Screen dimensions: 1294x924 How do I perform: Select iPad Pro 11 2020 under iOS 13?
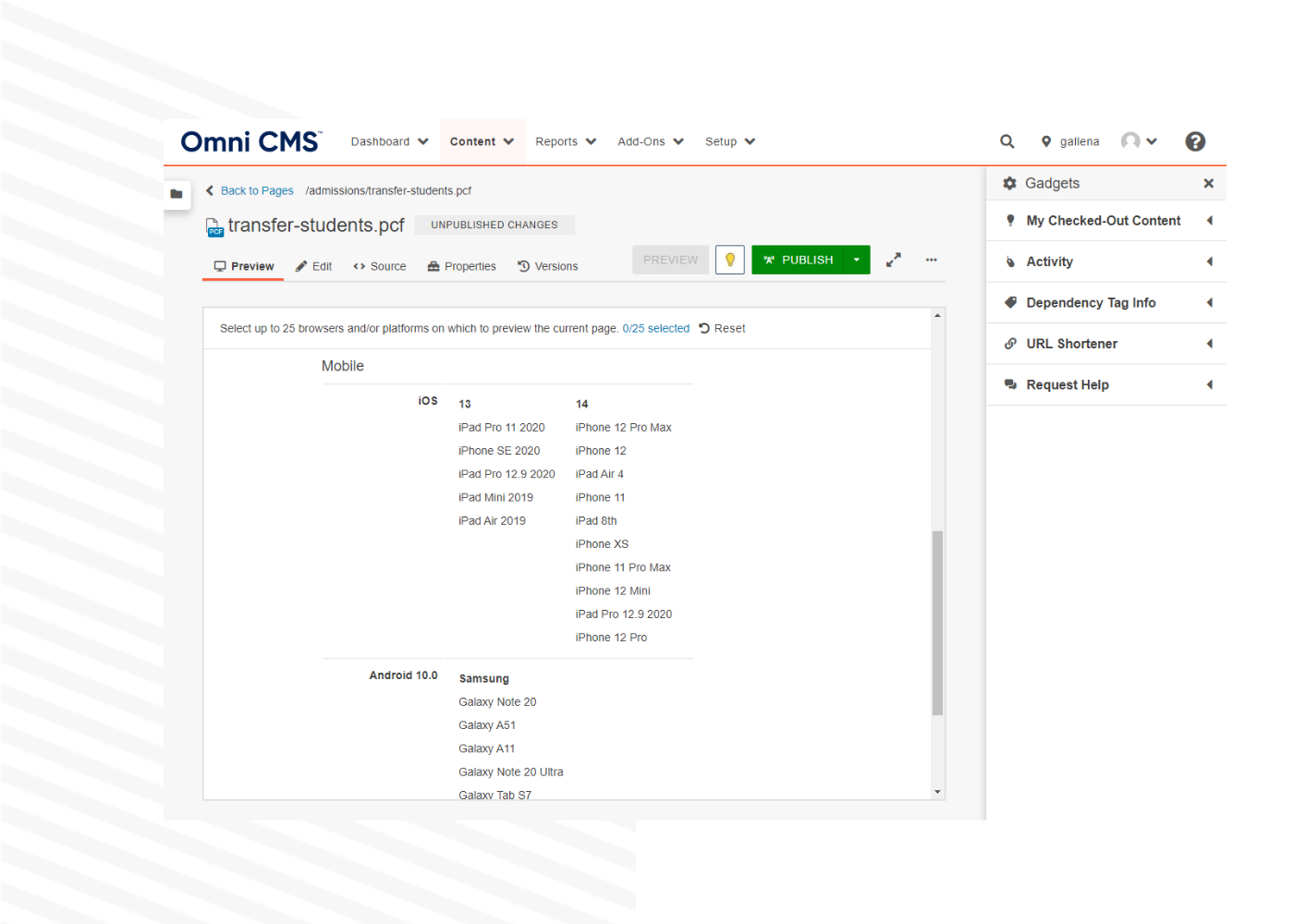pyautogui.click(x=502, y=427)
